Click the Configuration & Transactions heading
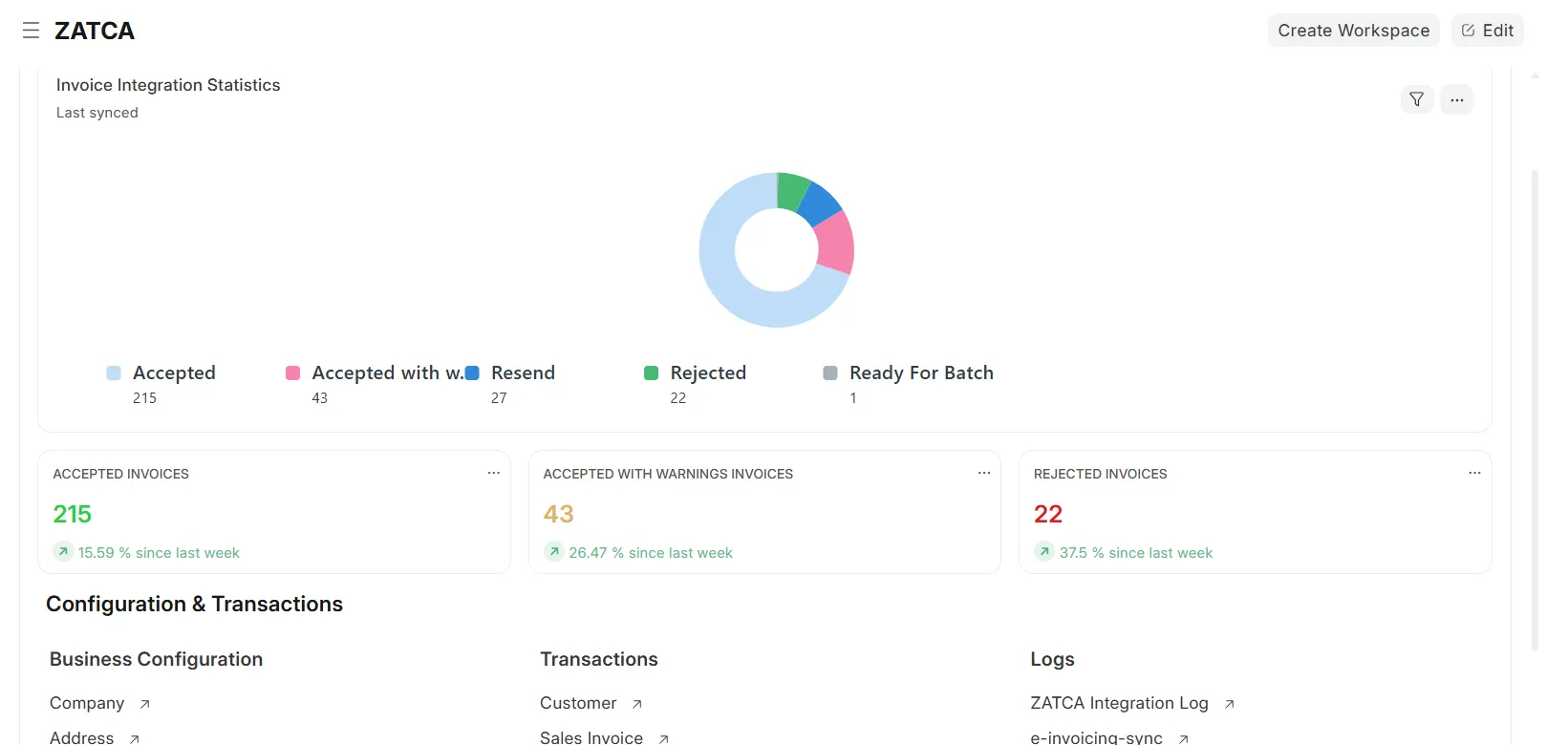The image size is (1568, 745). tap(194, 604)
